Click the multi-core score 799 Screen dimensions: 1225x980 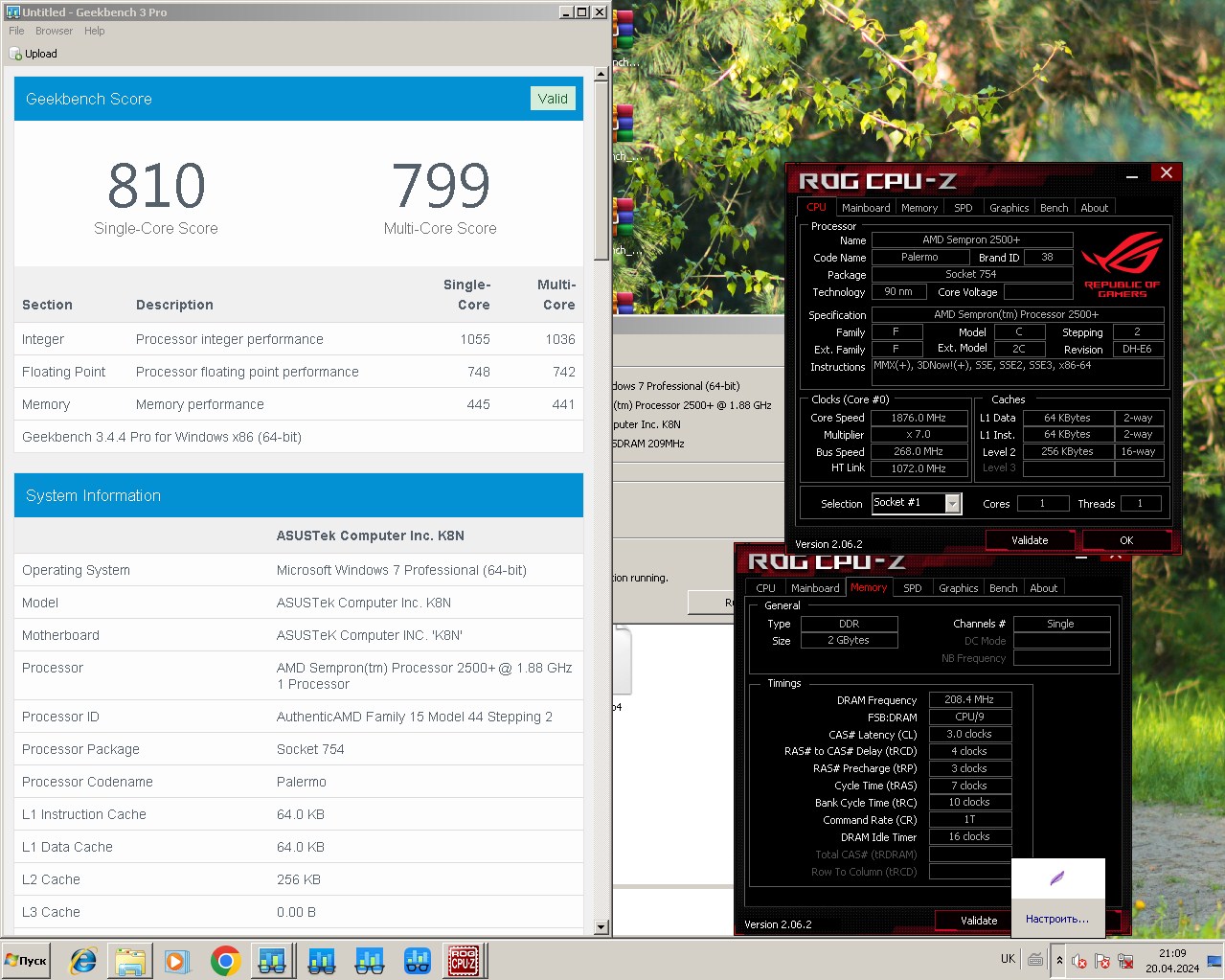coord(441,185)
